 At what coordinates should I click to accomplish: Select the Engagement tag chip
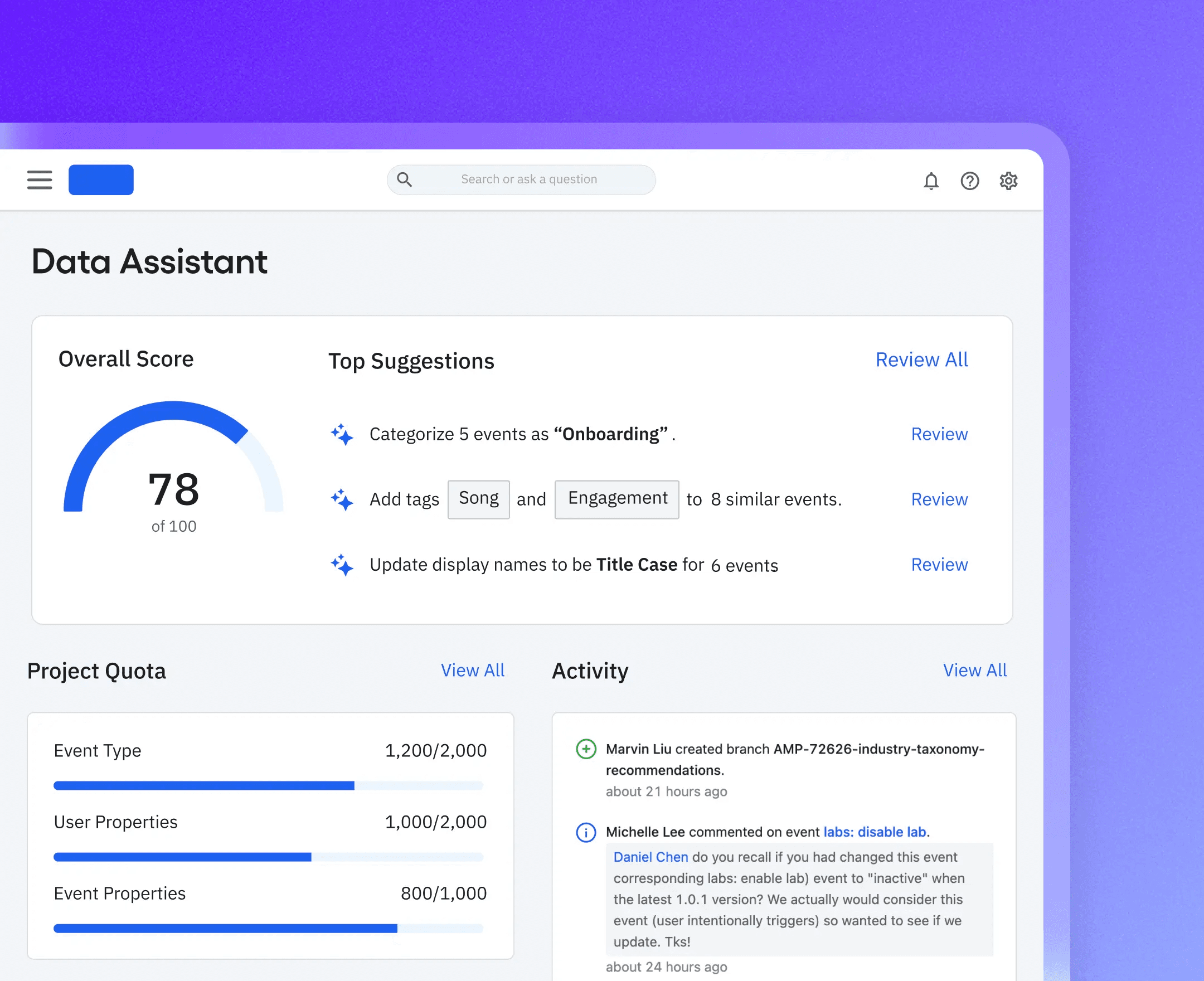pyautogui.click(x=616, y=498)
